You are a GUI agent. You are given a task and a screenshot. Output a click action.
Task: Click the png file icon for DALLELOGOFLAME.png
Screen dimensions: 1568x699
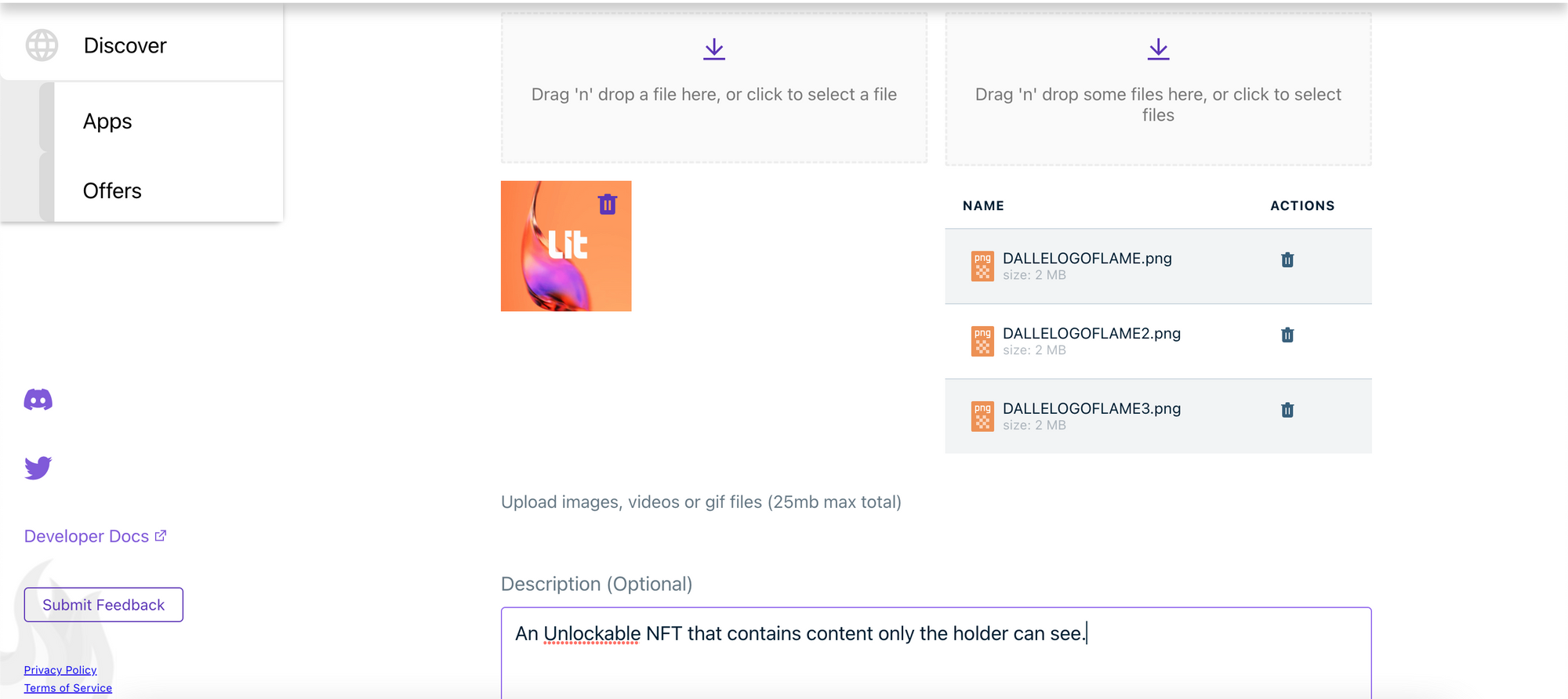click(982, 266)
